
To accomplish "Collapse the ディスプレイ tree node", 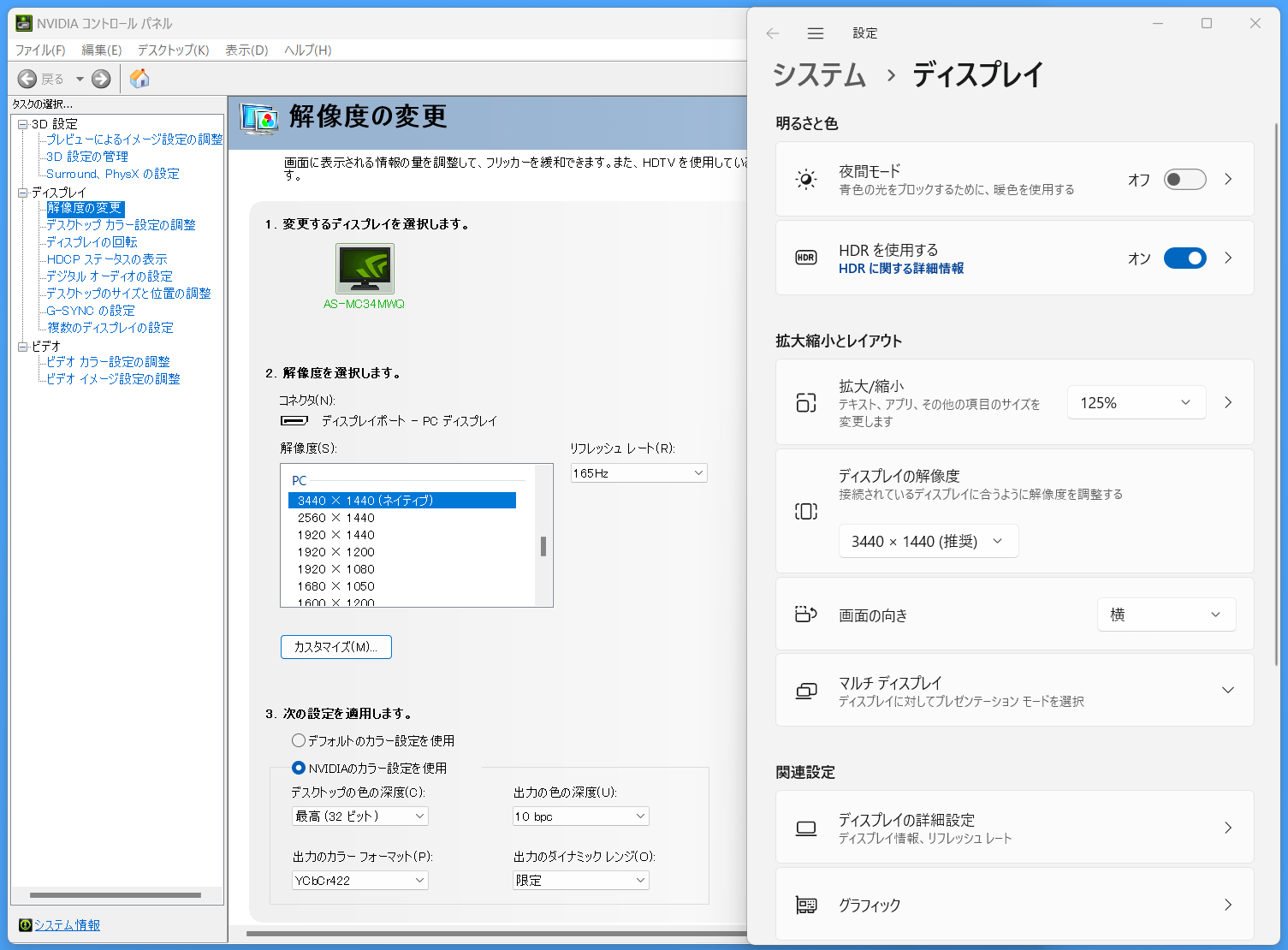I will [23, 193].
